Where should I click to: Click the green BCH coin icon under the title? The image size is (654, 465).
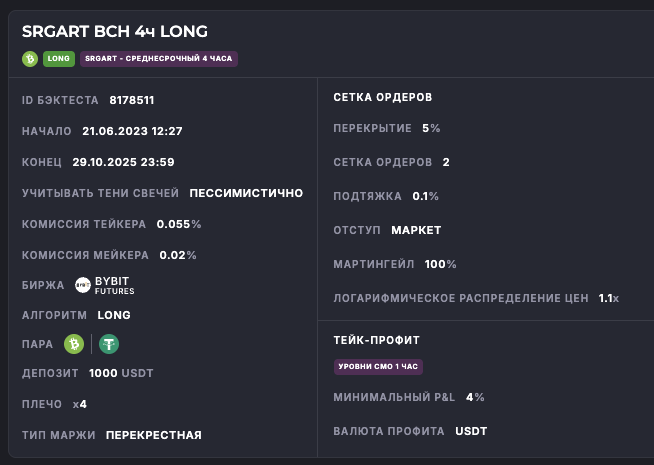30,59
